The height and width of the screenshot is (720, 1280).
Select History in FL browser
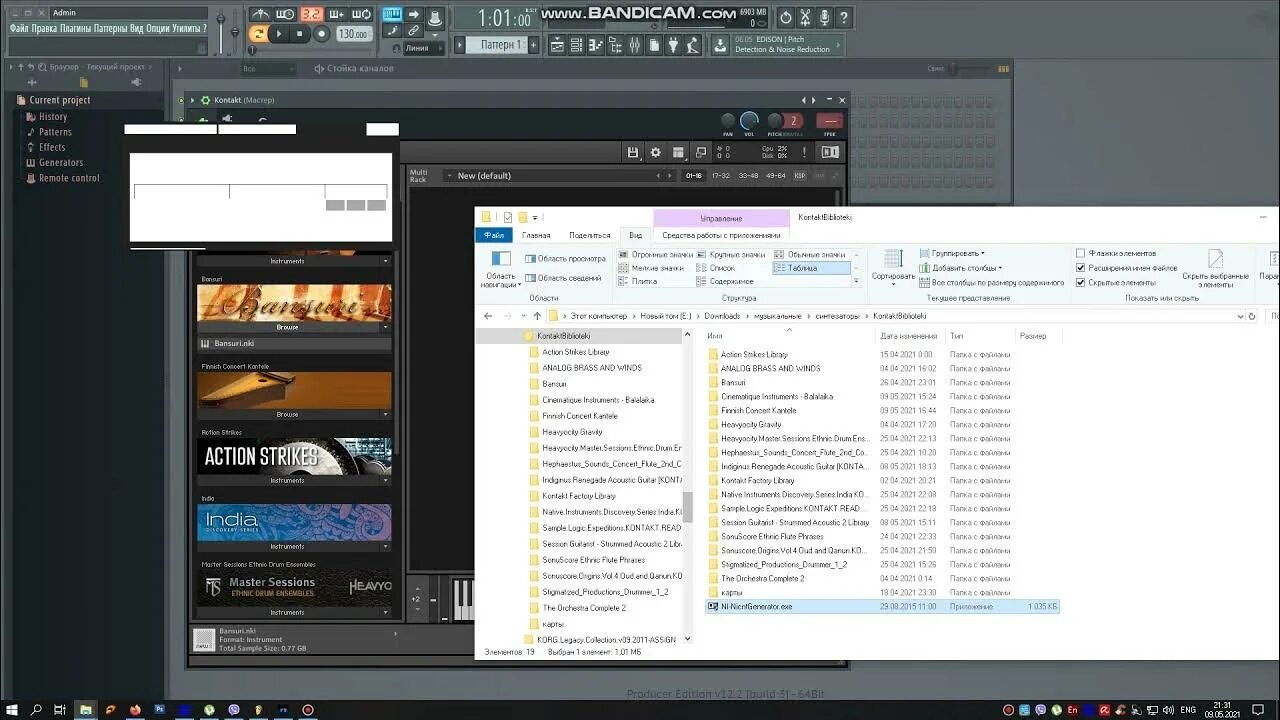point(53,116)
